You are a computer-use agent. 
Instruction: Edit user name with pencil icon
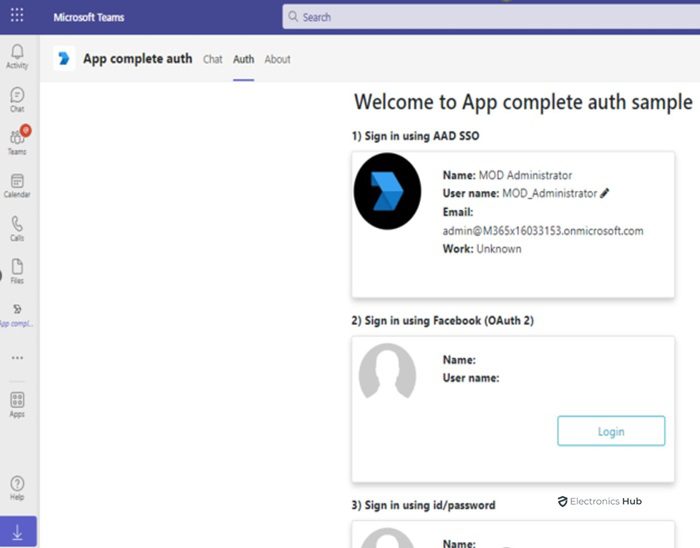(x=604, y=193)
